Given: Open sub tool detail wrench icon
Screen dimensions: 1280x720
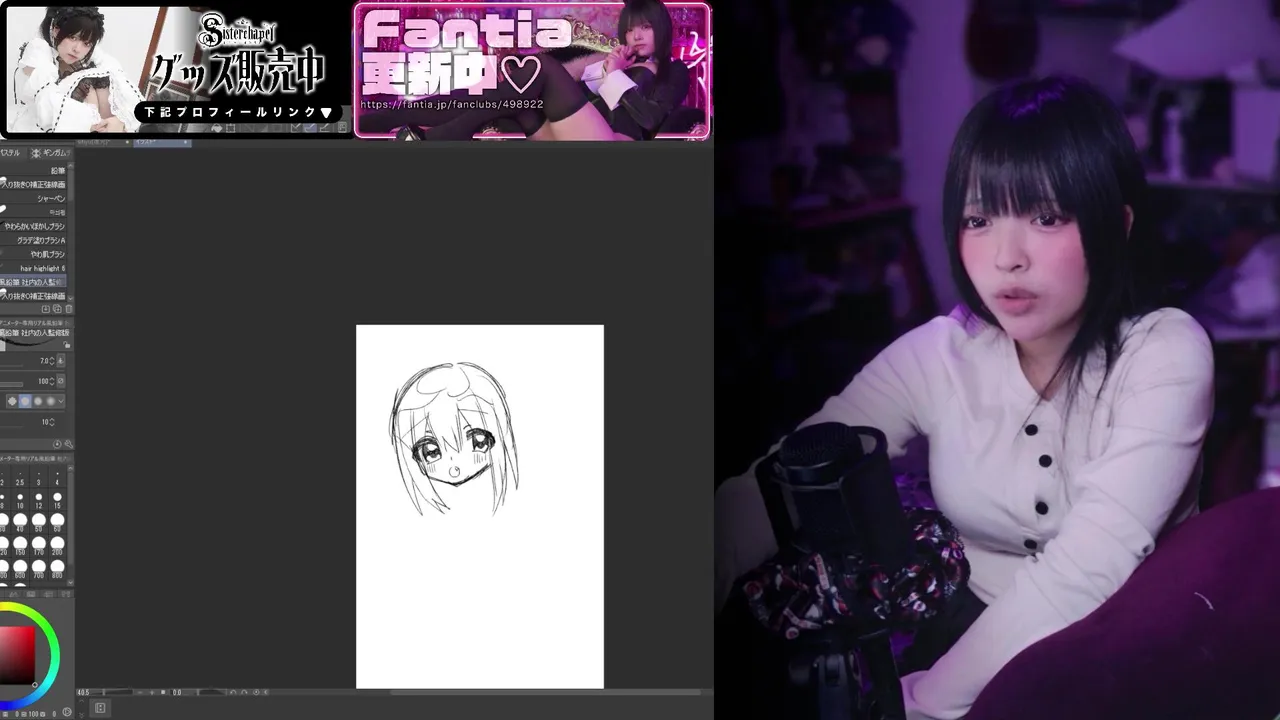Looking at the screenshot, I should pos(68,444).
